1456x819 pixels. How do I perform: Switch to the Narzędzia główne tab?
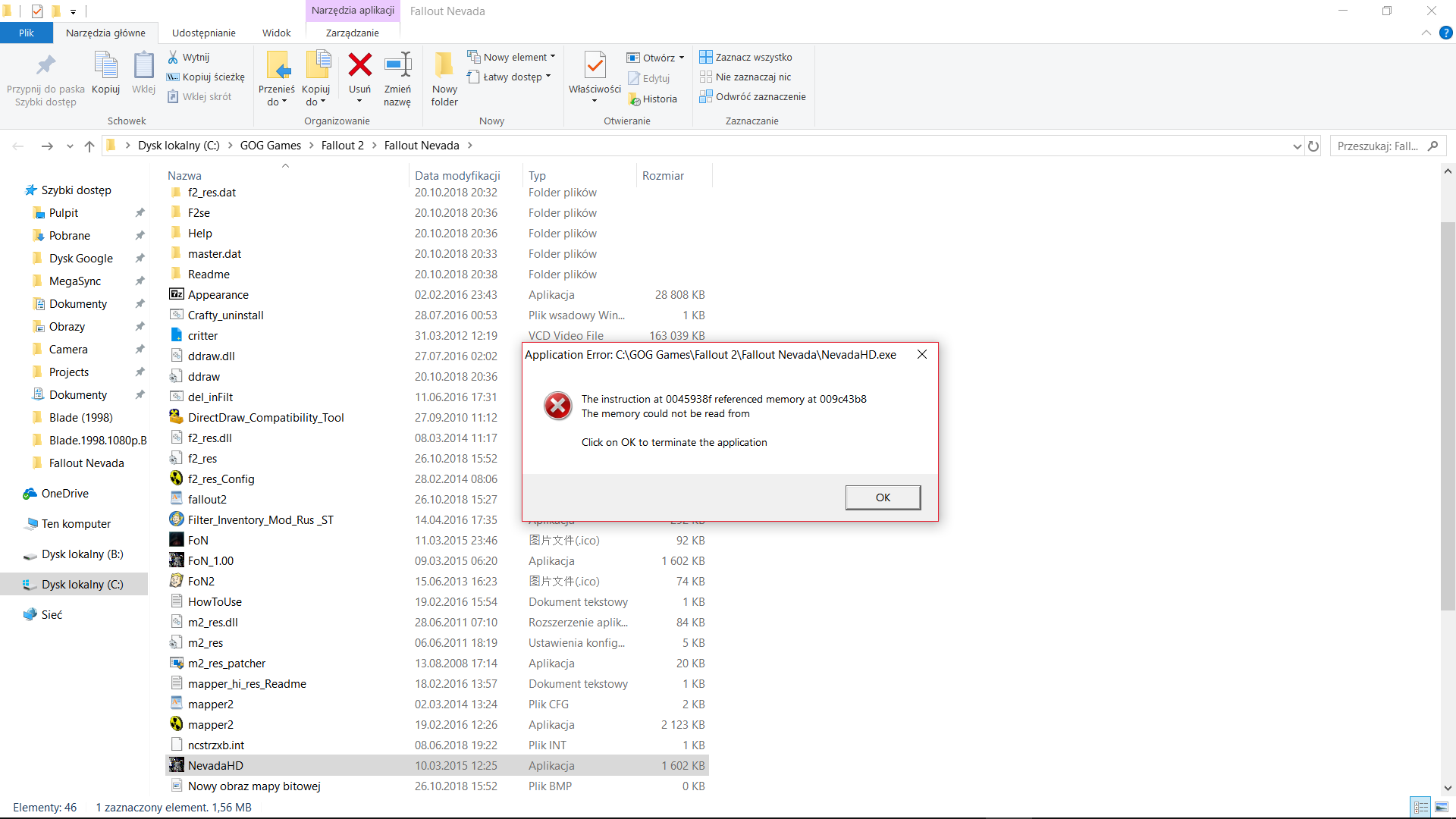tap(105, 33)
